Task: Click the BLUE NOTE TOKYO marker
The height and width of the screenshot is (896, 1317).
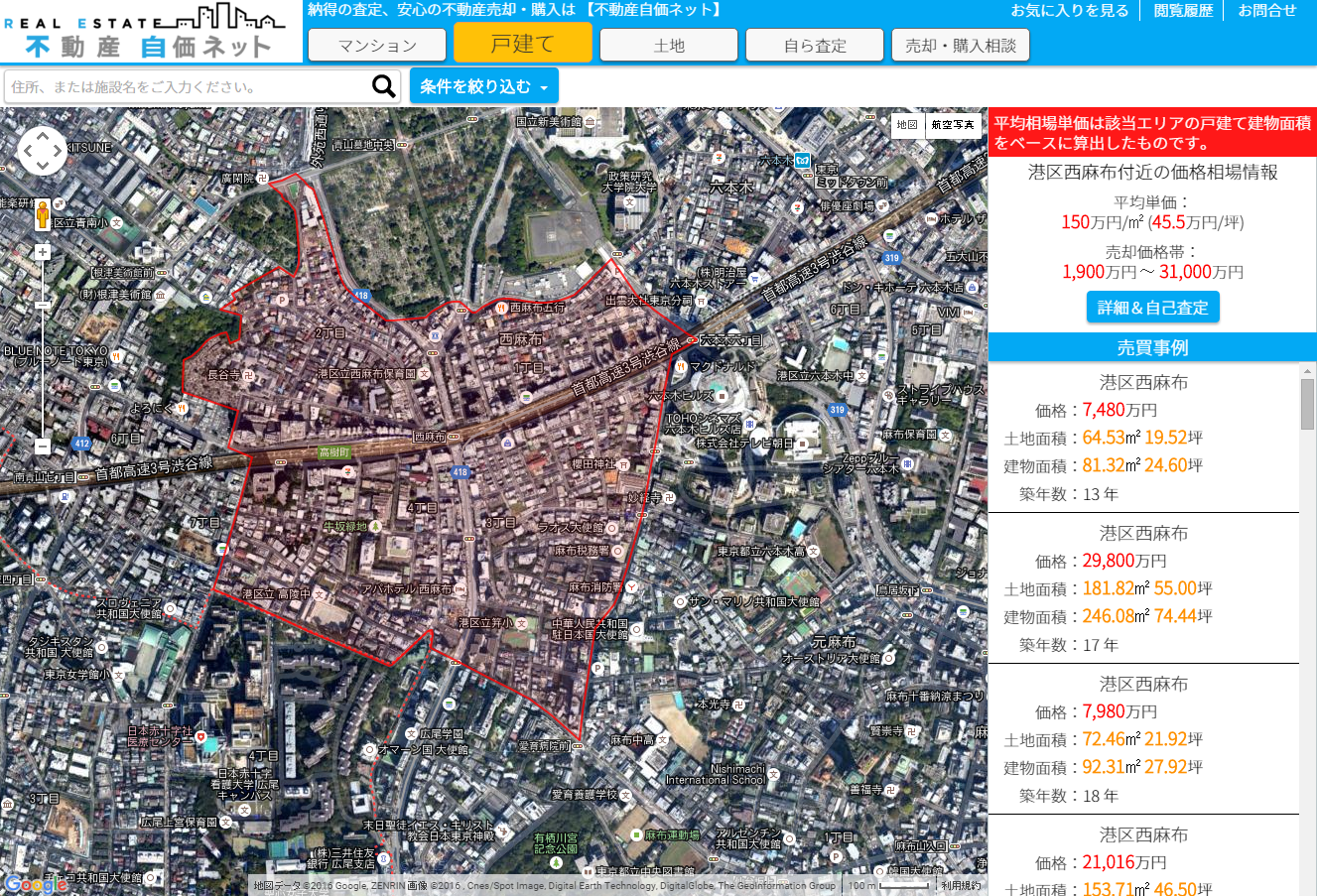Action: point(116,356)
